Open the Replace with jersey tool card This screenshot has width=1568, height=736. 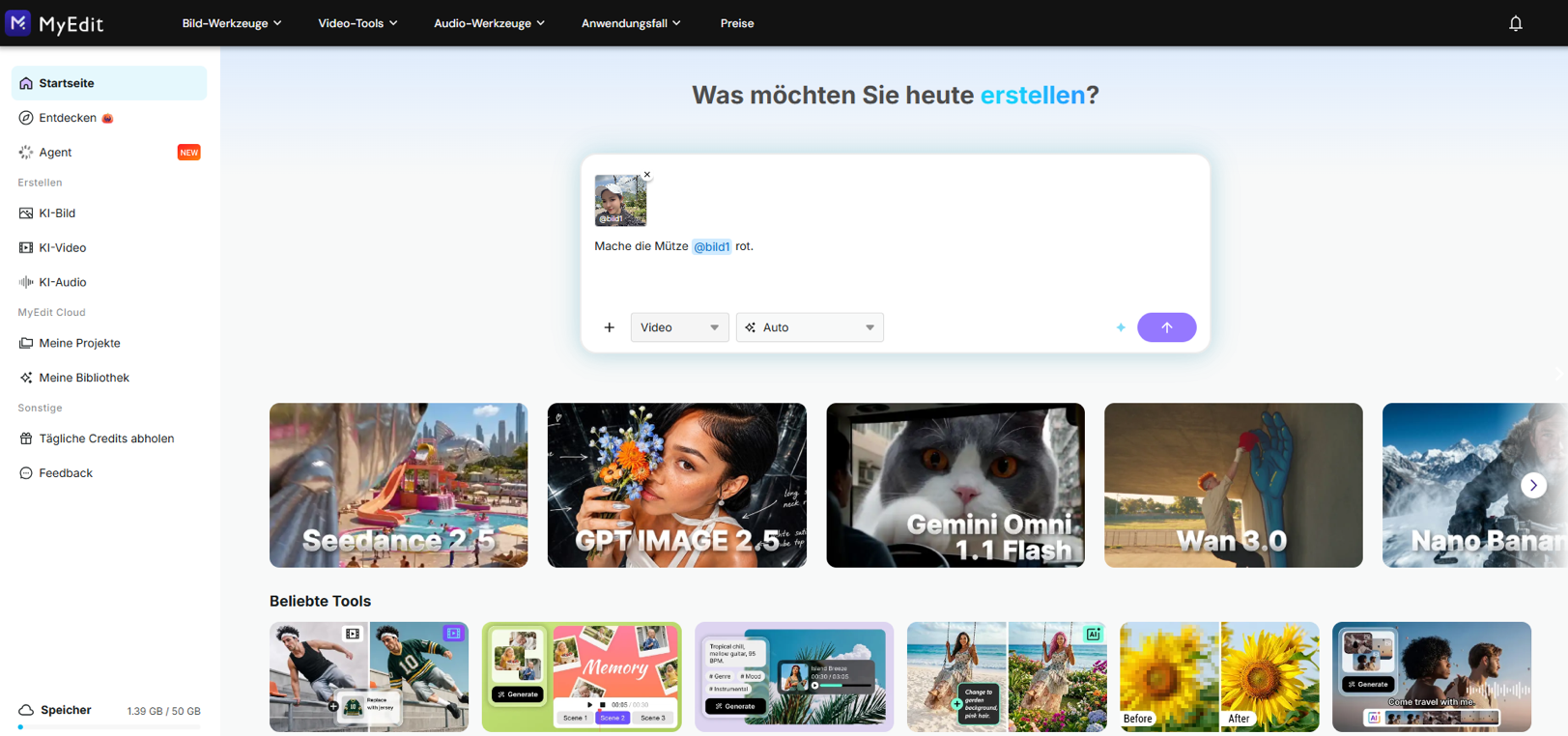click(369, 676)
